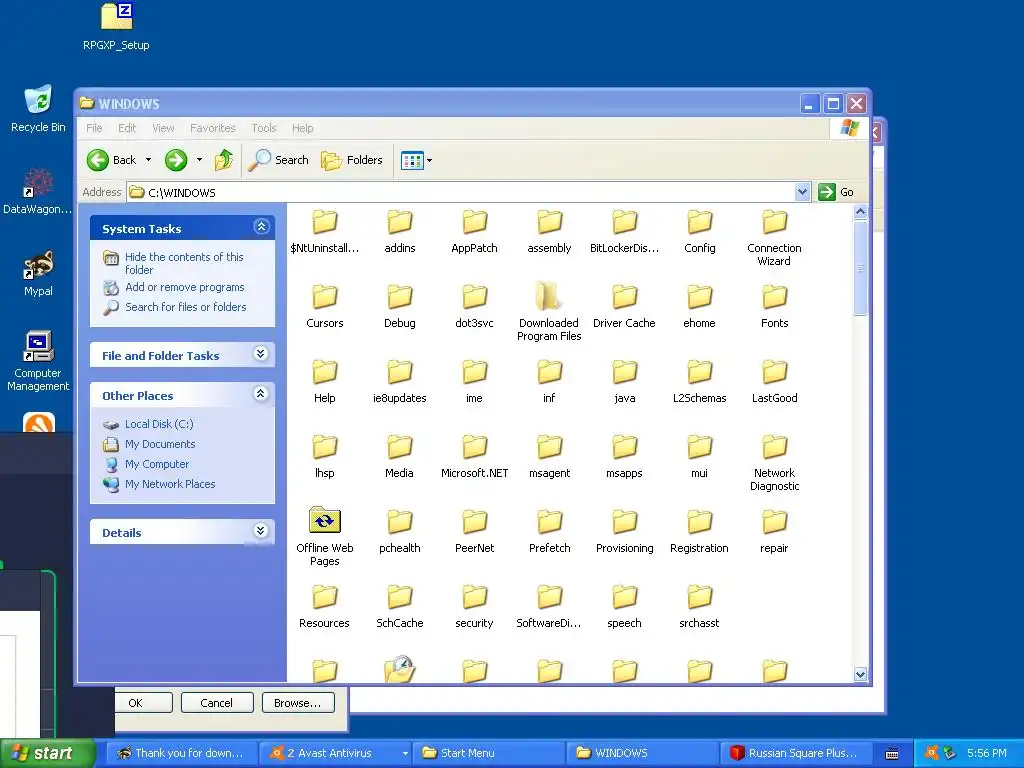Select the AppPatch folder

tap(475, 232)
